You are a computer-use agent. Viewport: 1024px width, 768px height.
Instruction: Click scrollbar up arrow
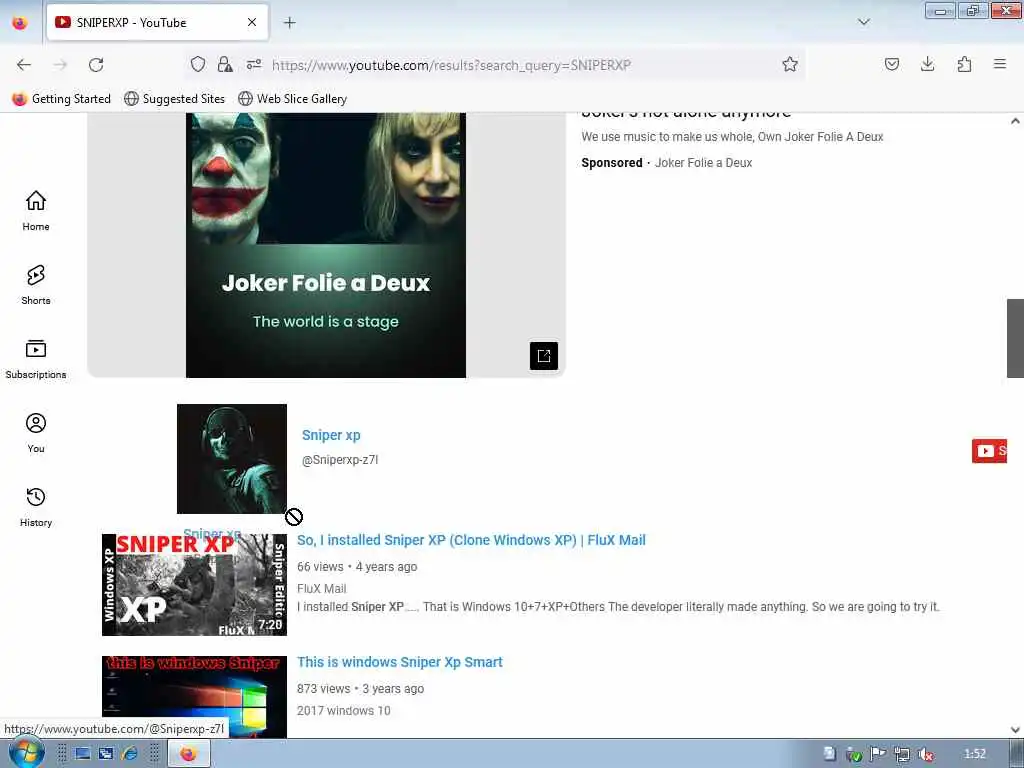pos(1015,121)
